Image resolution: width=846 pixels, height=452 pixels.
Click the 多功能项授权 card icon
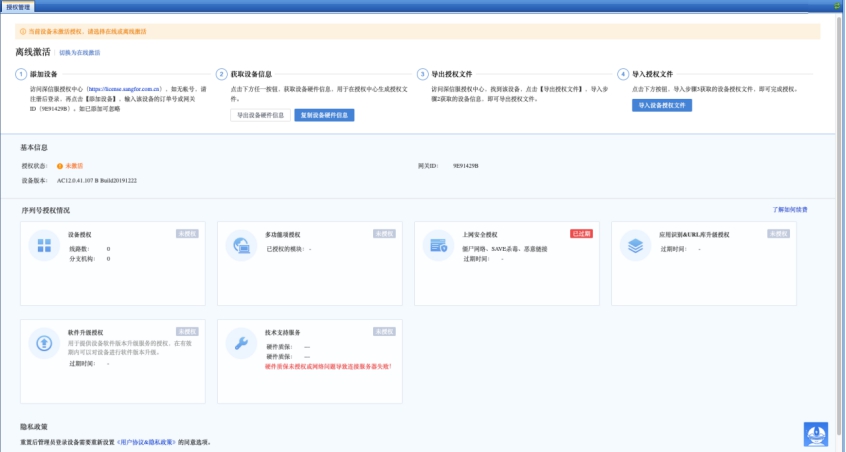(x=242, y=245)
